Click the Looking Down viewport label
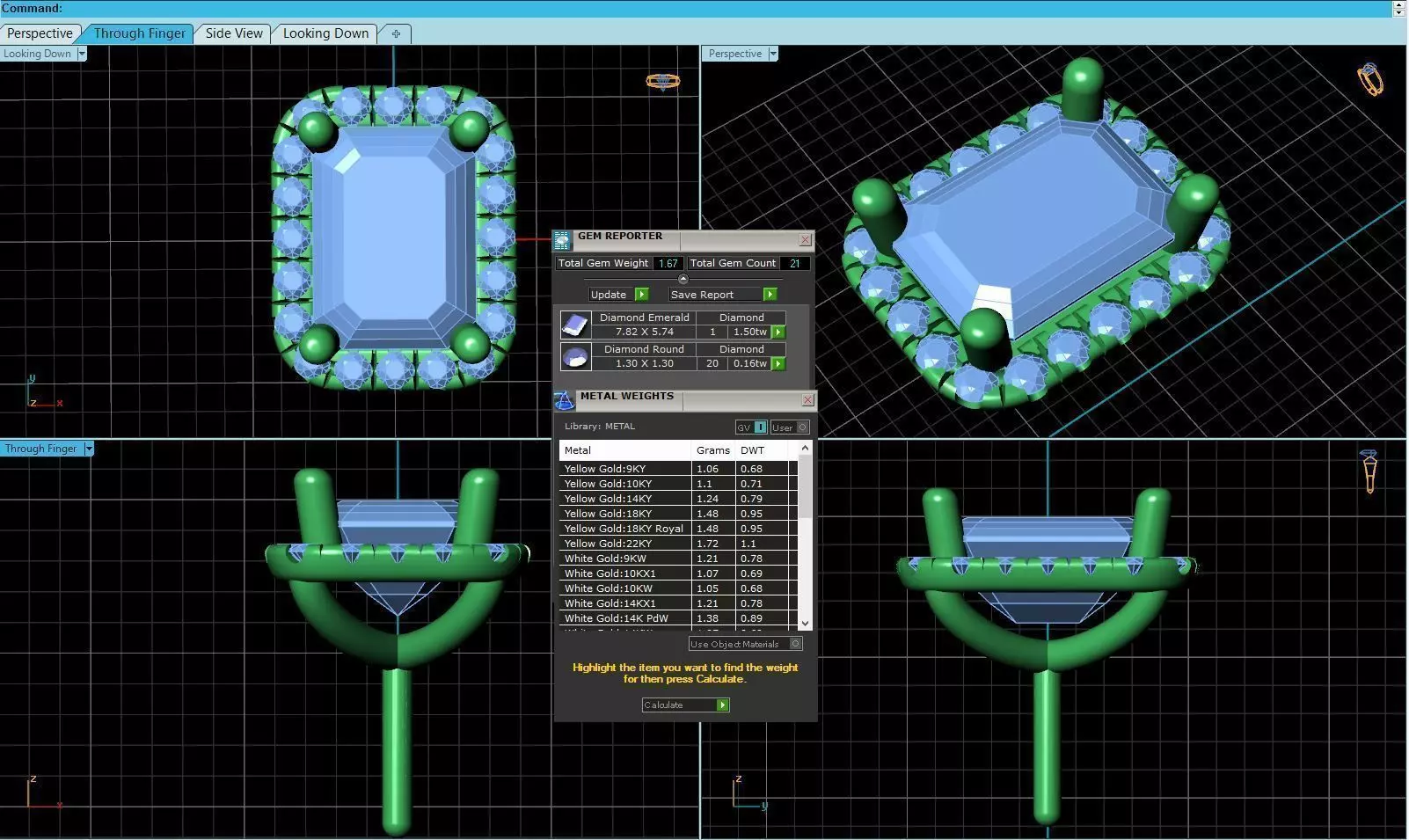This screenshot has width=1409, height=840. point(38,54)
